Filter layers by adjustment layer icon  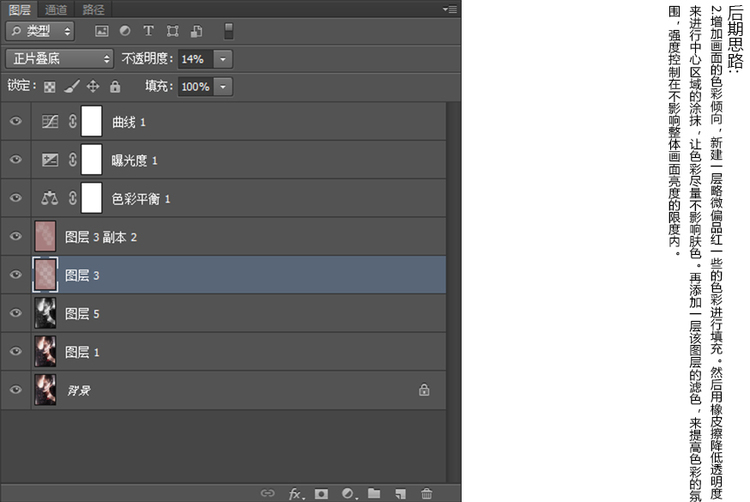pyautogui.click(x=125, y=31)
